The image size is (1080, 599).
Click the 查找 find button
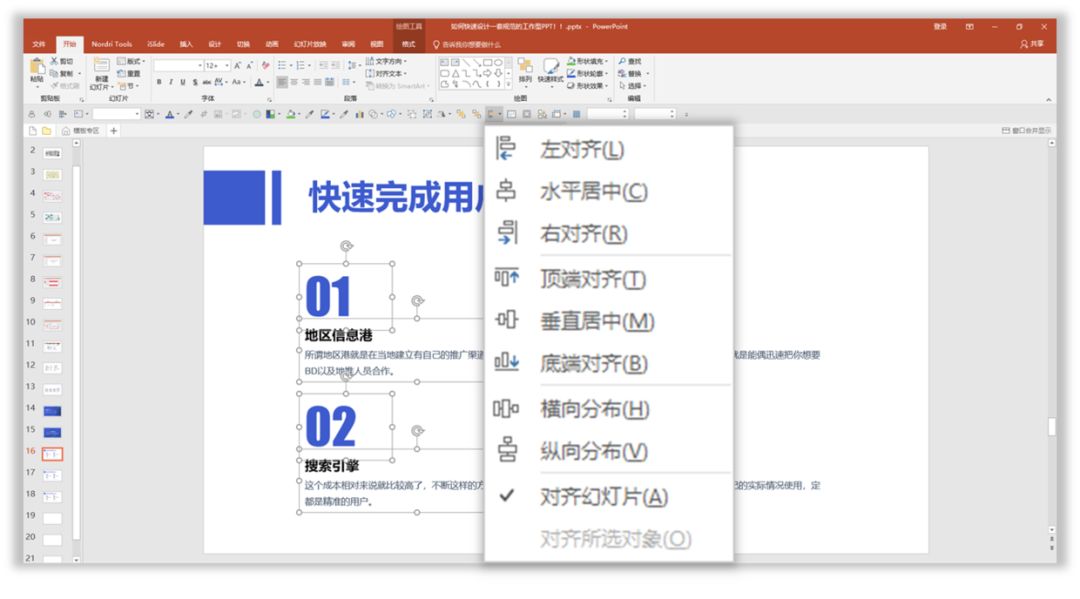[x=630, y=61]
